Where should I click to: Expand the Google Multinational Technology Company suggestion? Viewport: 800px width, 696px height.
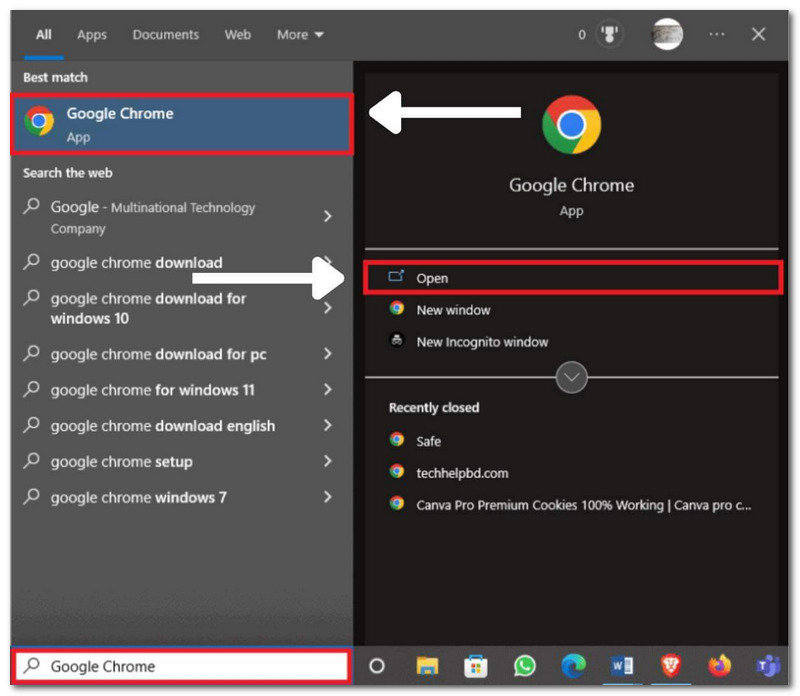328,216
